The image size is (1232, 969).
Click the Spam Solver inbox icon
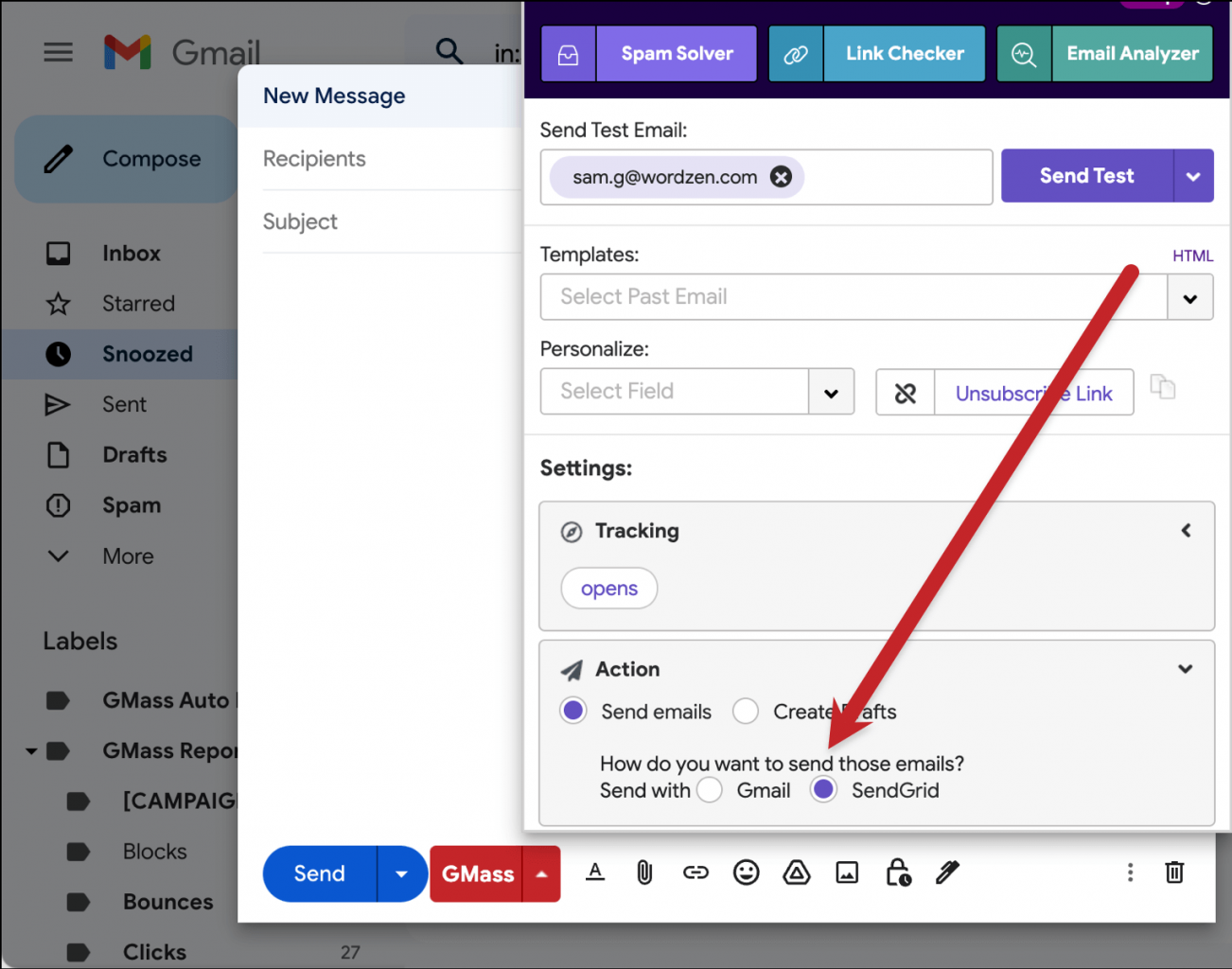pos(569,54)
